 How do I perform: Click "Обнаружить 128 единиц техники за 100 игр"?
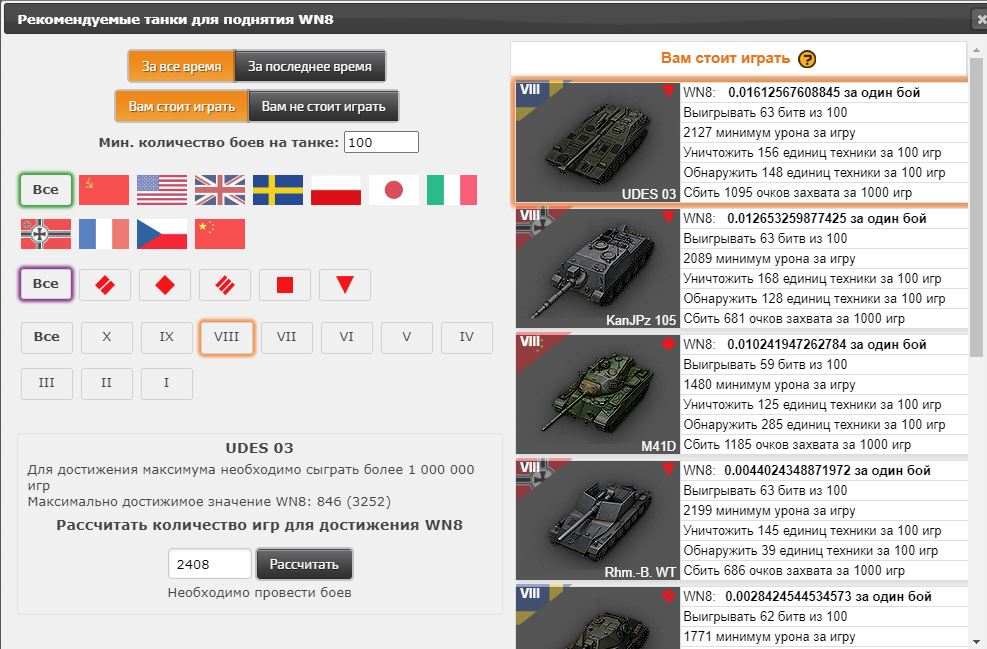pyautogui.click(x=815, y=299)
